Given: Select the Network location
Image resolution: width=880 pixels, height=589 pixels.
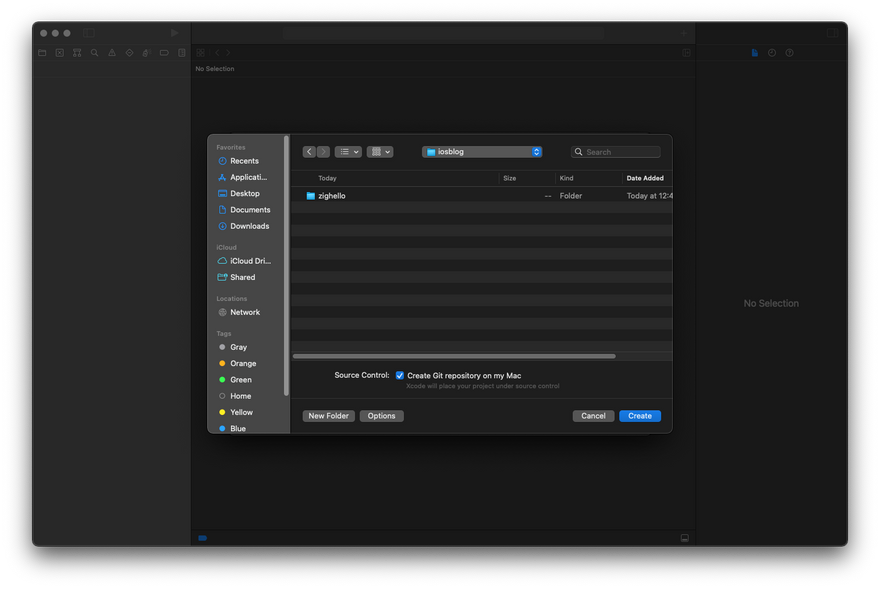Looking at the screenshot, I should [244, 312].
